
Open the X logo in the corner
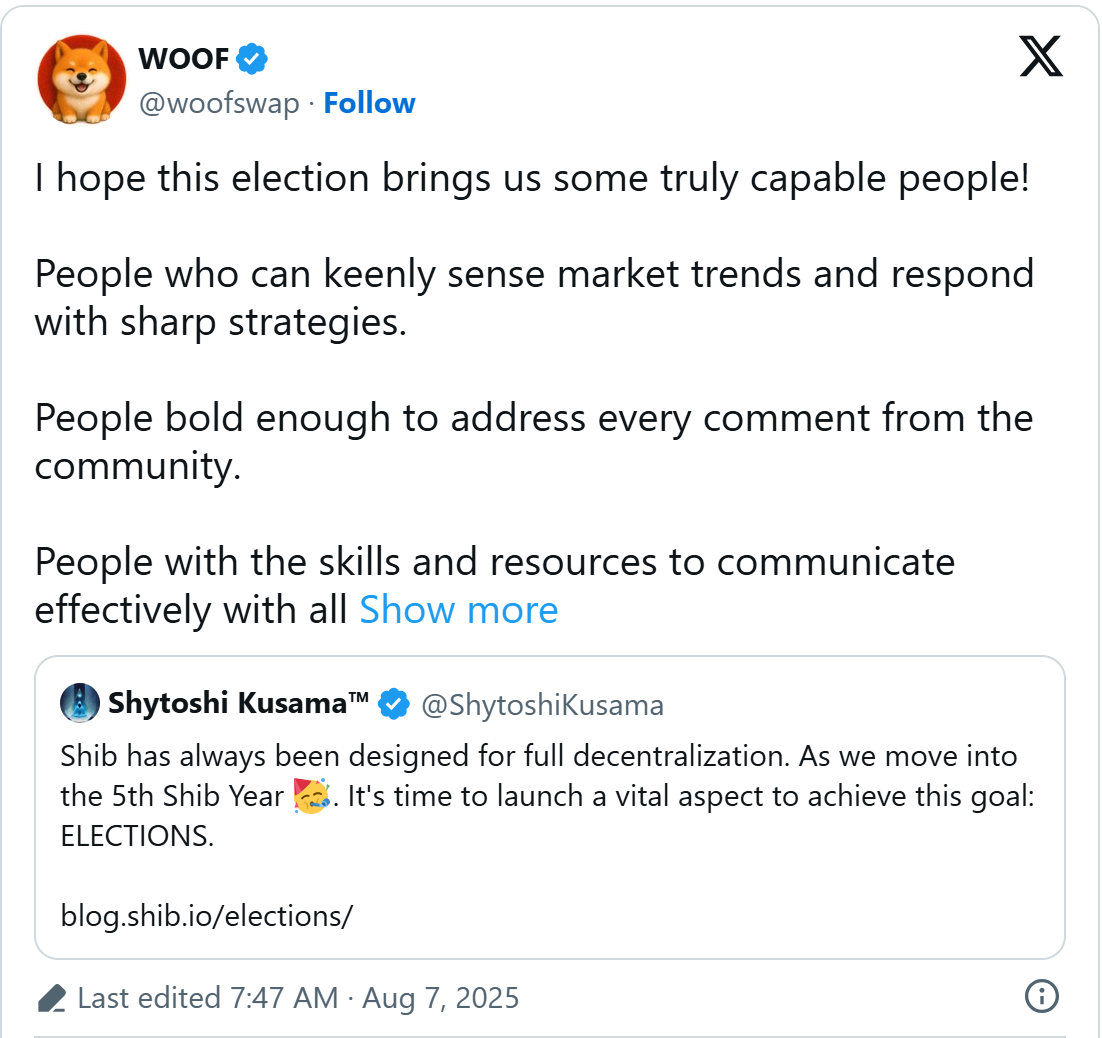1040,54
